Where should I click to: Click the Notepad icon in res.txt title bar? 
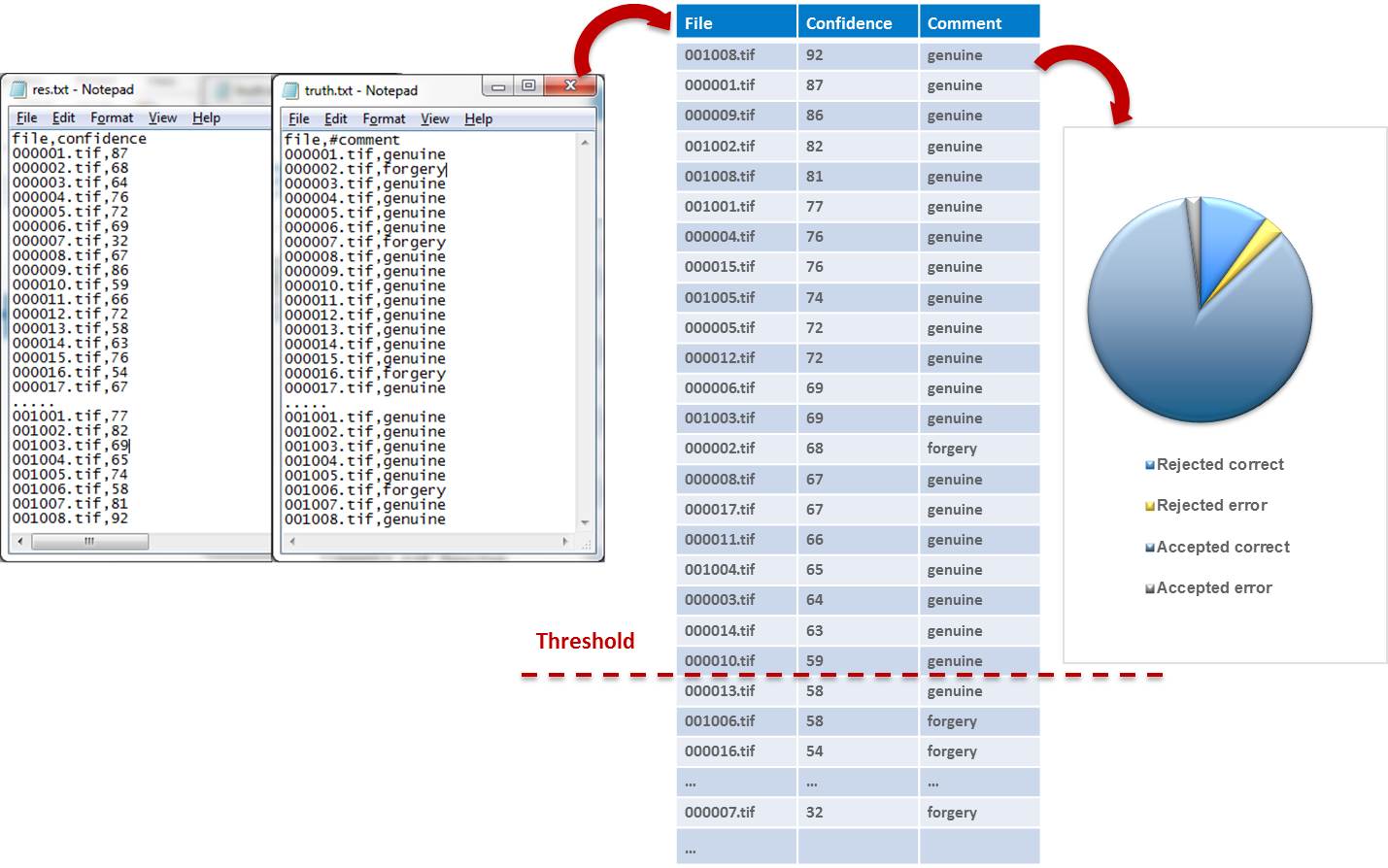click(18, 89)
